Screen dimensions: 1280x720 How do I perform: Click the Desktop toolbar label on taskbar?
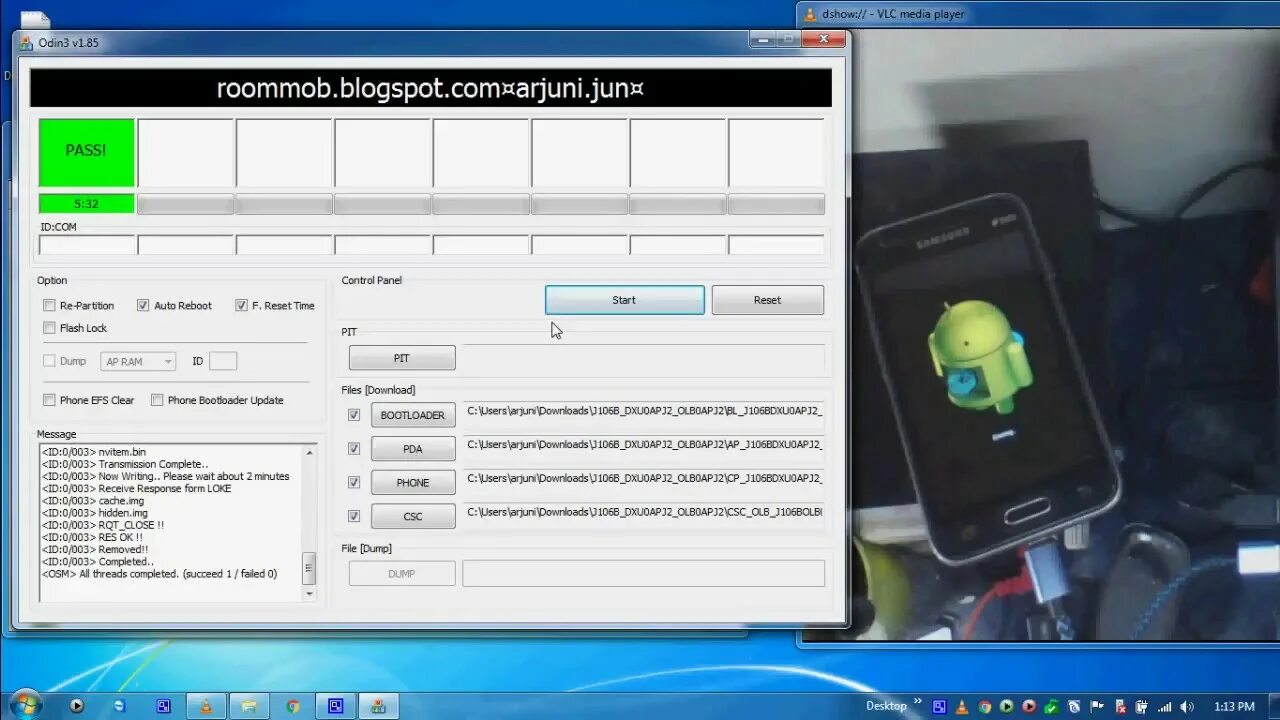click(x=886, y=706)
